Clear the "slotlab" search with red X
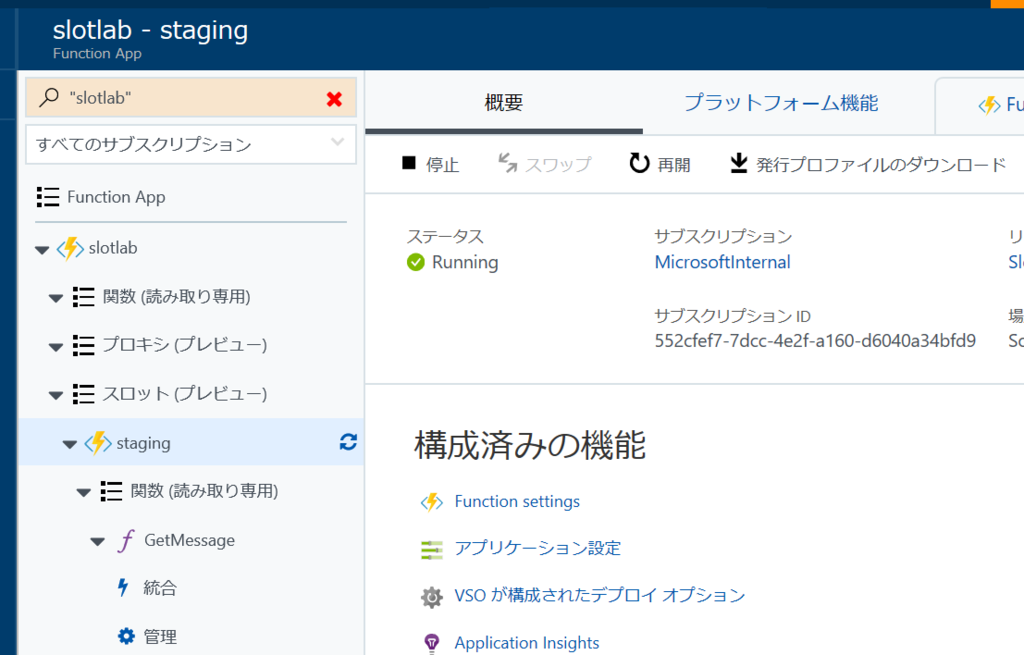The image size is (1024, 655). pyautogui.click(x=334, y=99)
